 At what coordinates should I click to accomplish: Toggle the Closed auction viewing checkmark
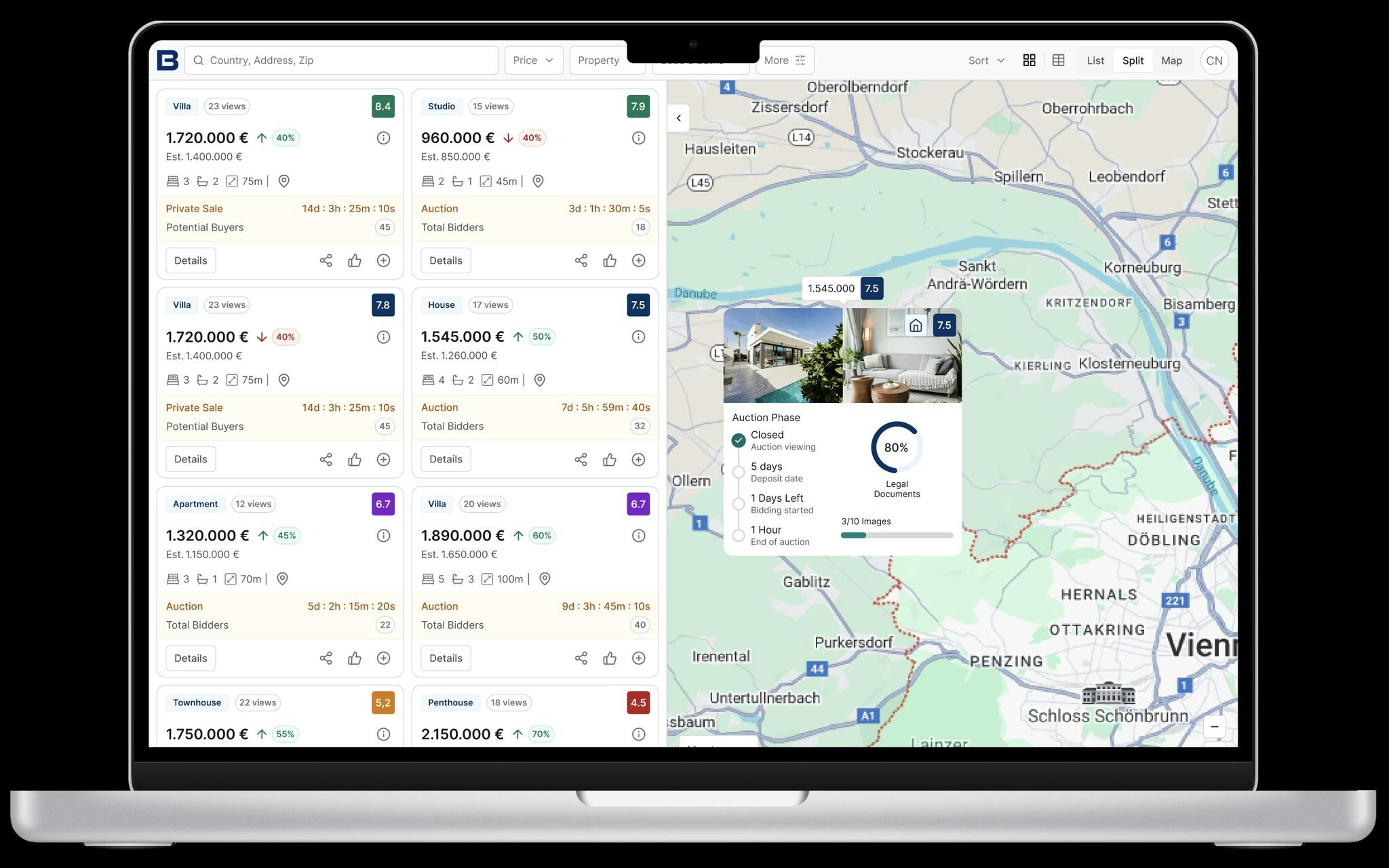[739, 440]
